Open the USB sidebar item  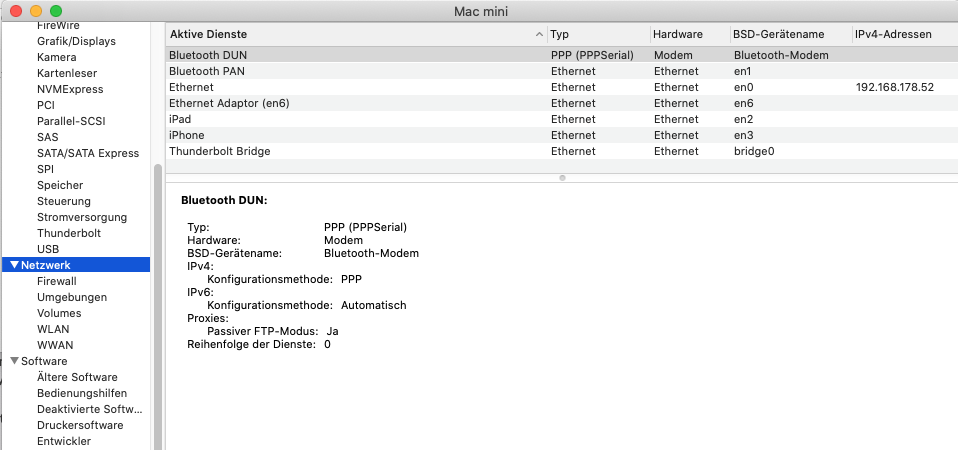(48, 249)
